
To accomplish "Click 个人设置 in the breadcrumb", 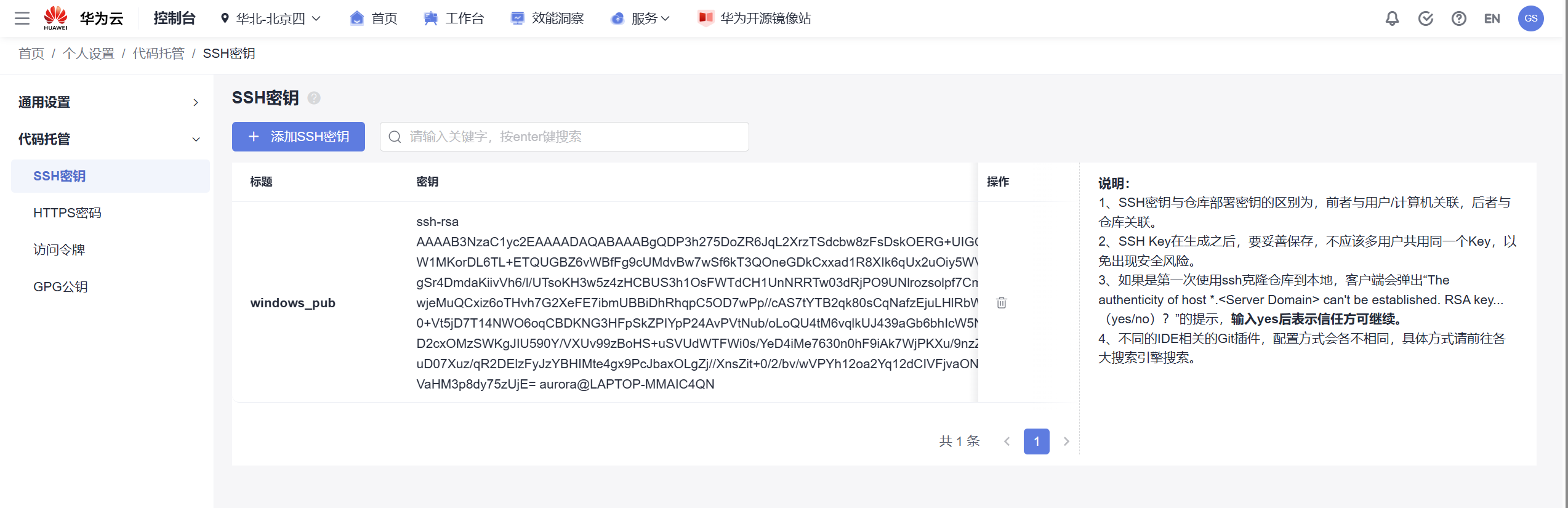I will pyautogui.click(x=89, y=54).
